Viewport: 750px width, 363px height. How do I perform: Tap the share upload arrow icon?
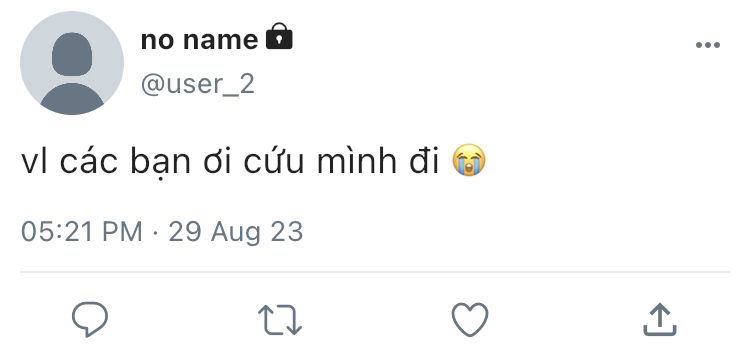(x=660, y=319)
